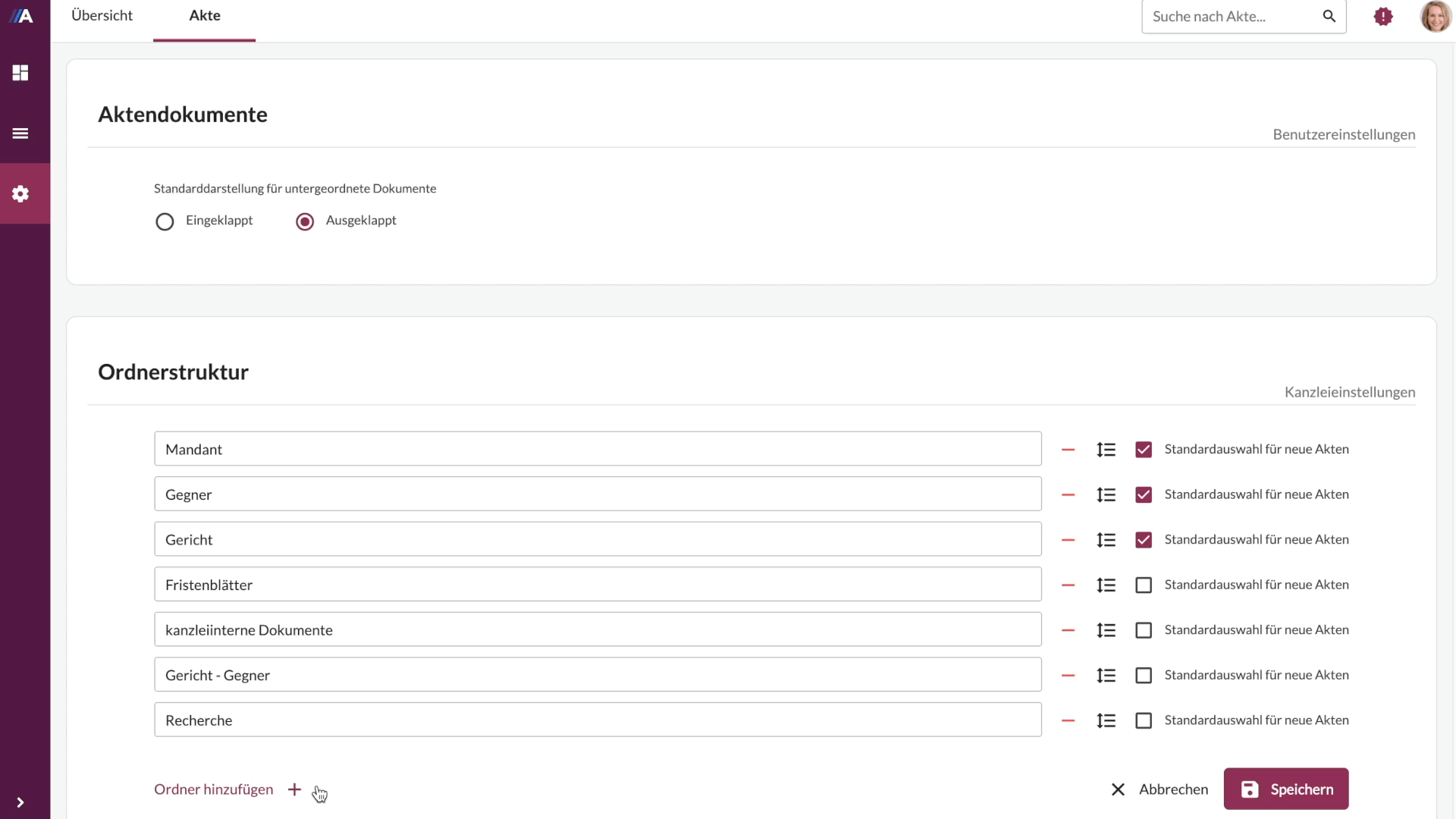Open the hamburger list menu in sidebar
1456x819 pixels.
click(20, 133)
